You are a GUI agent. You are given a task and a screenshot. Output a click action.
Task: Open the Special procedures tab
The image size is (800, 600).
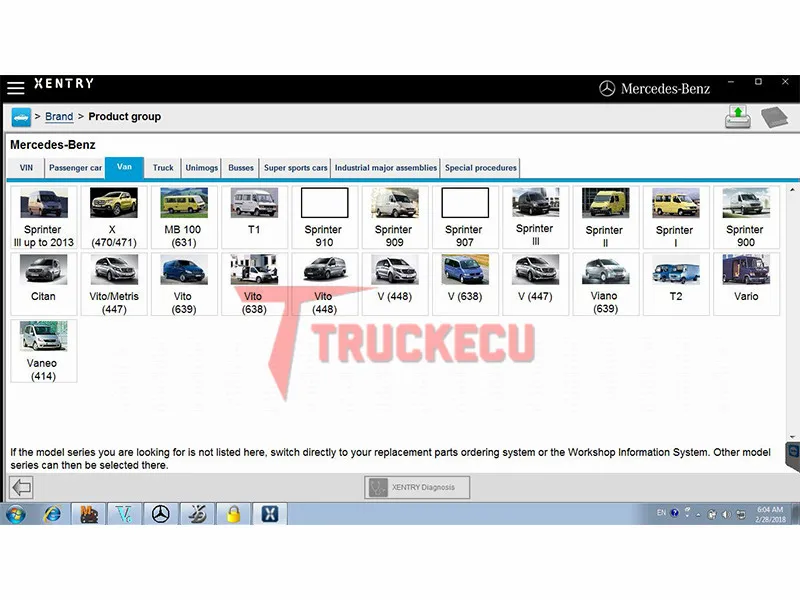point(480,168)
